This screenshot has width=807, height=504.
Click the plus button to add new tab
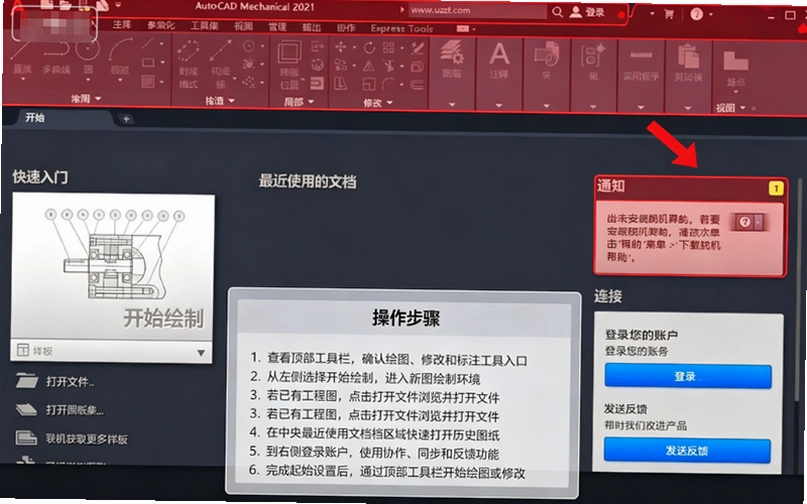tap(126, 119)
